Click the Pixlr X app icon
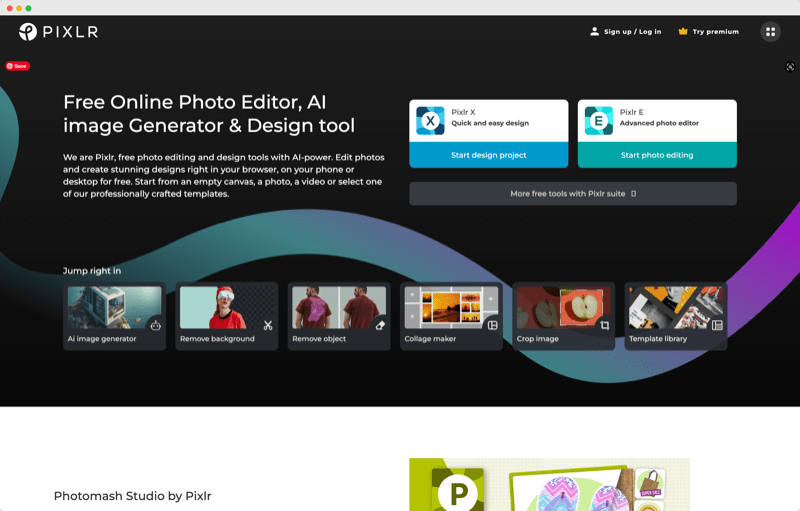This screenshot has width=800, height=511. point(430,121)
